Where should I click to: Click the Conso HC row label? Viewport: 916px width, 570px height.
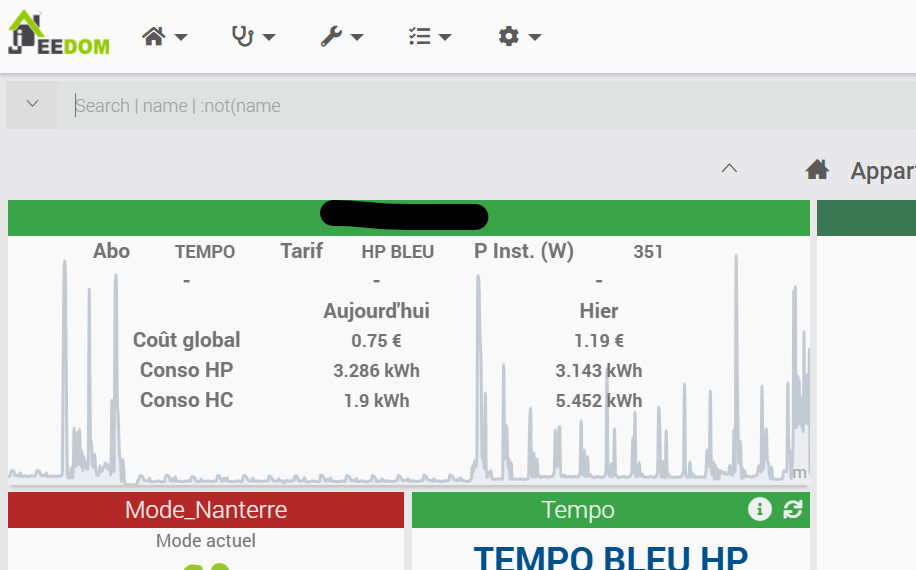186,400
